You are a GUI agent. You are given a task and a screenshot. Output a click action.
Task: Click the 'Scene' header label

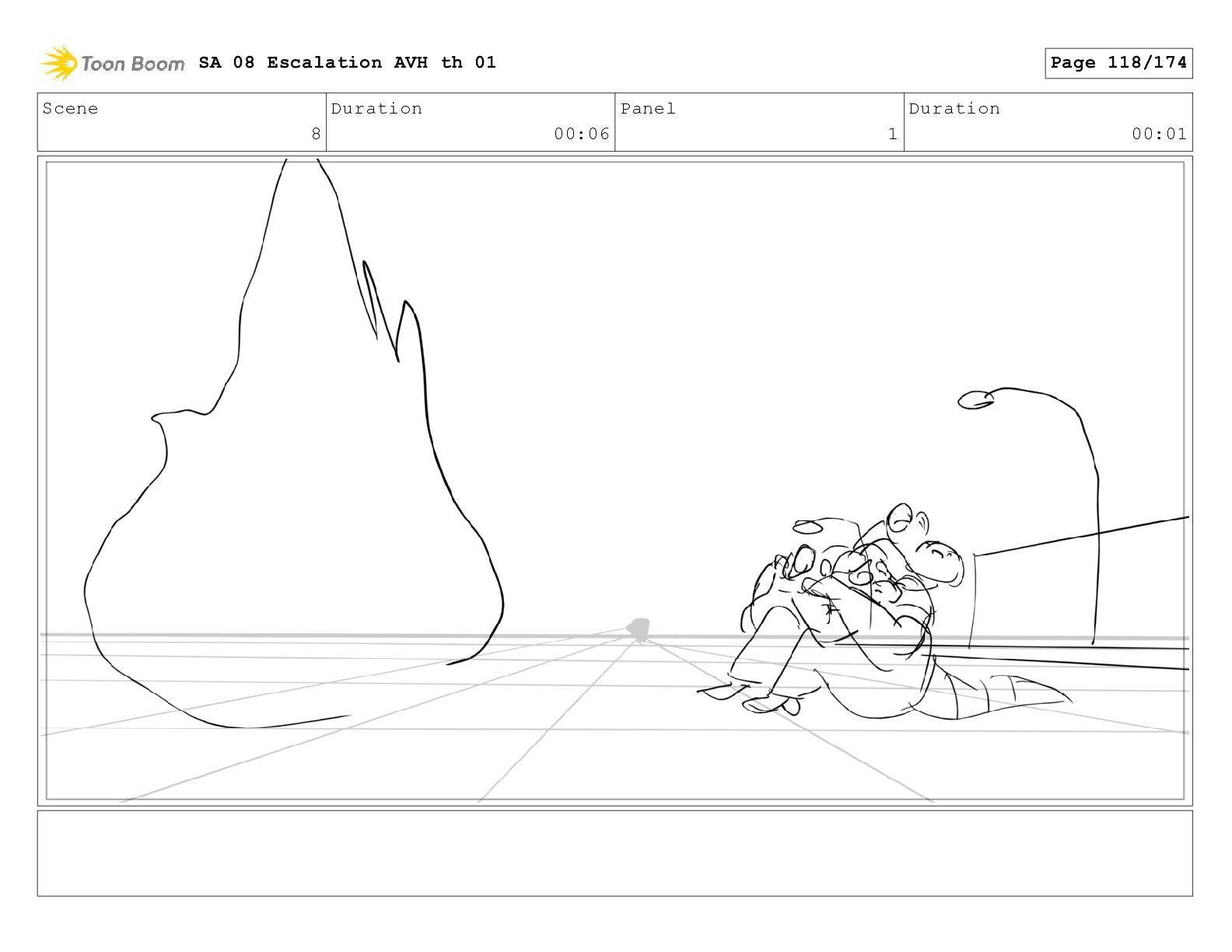point(70,108)
